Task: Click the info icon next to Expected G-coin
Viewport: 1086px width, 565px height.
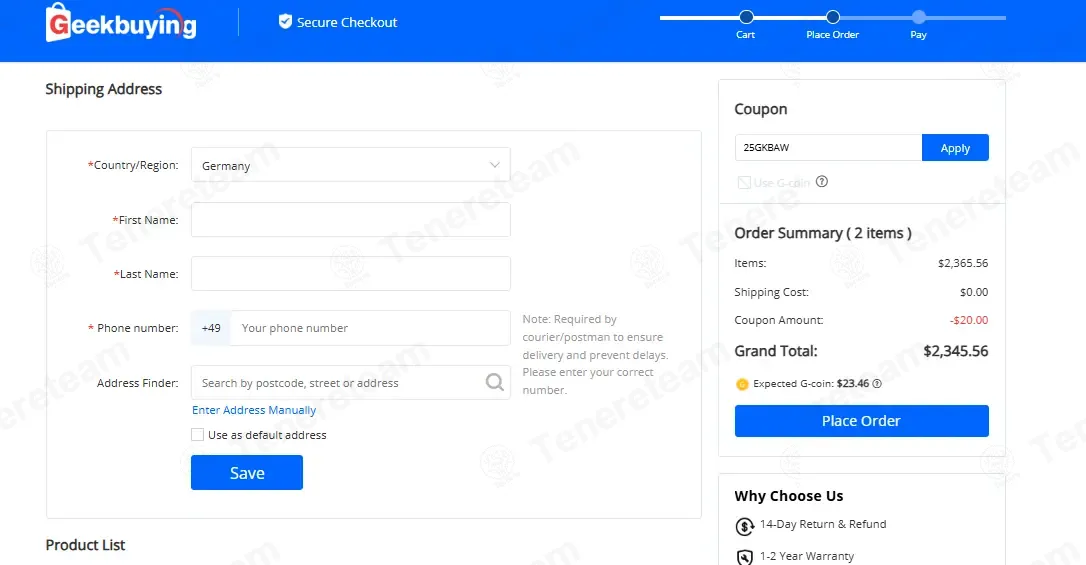Action: click(x=877, y=384)
